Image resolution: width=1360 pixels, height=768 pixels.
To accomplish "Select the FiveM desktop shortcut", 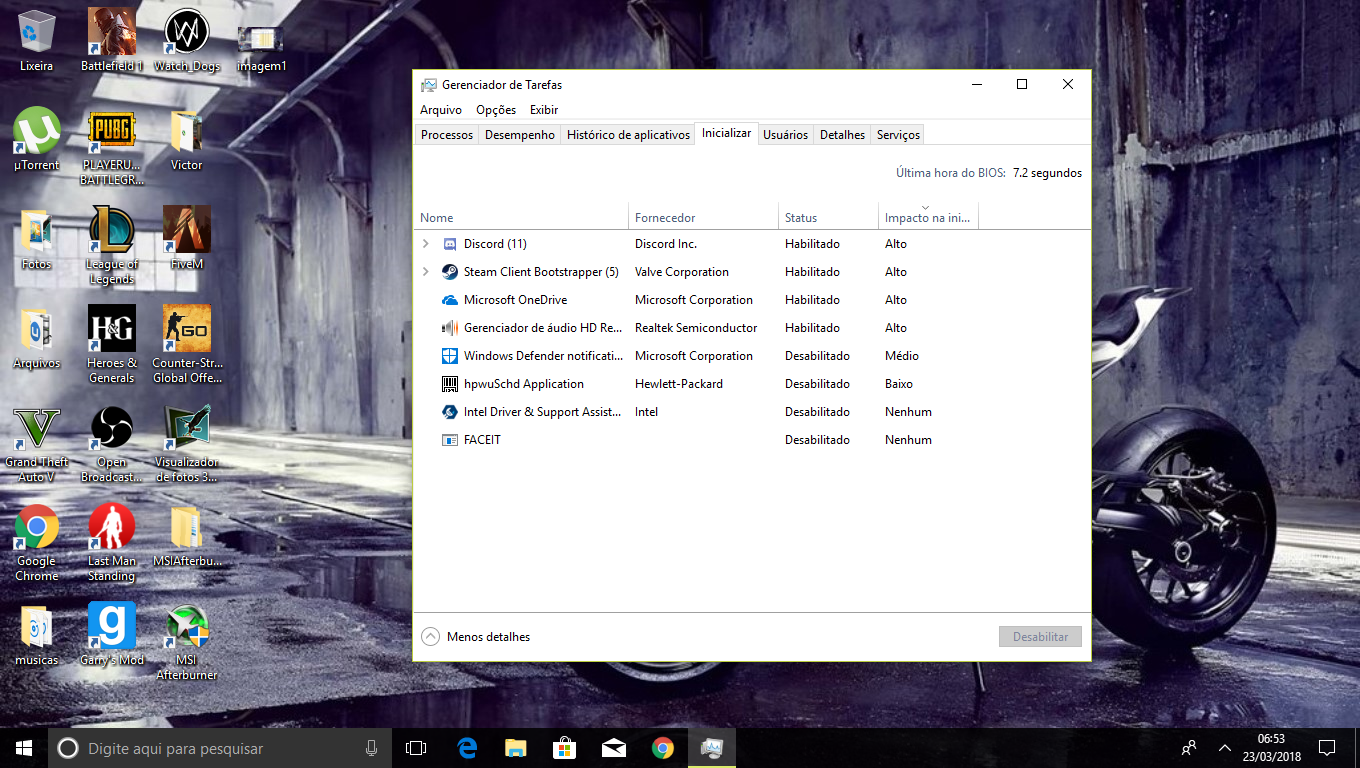I will [187, 238].
